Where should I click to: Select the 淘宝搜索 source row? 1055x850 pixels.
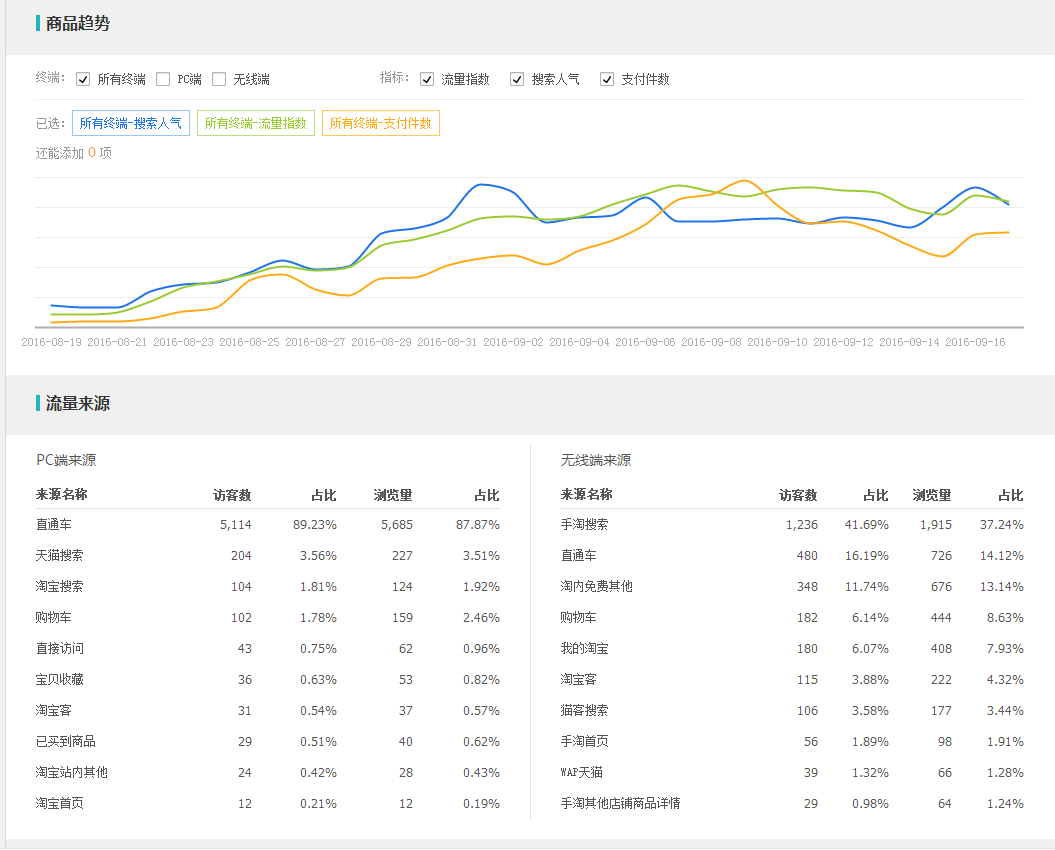coord(268,586)
